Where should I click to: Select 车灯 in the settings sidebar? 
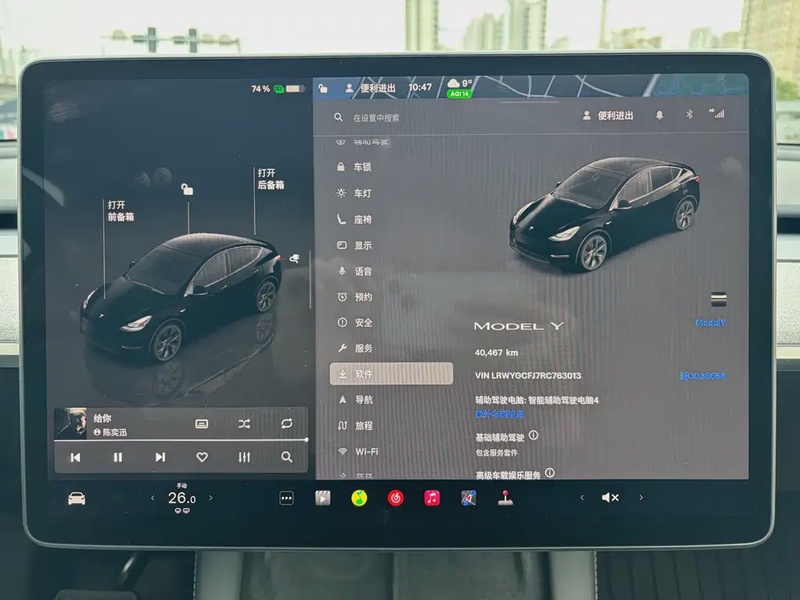[x=362, y=193]
